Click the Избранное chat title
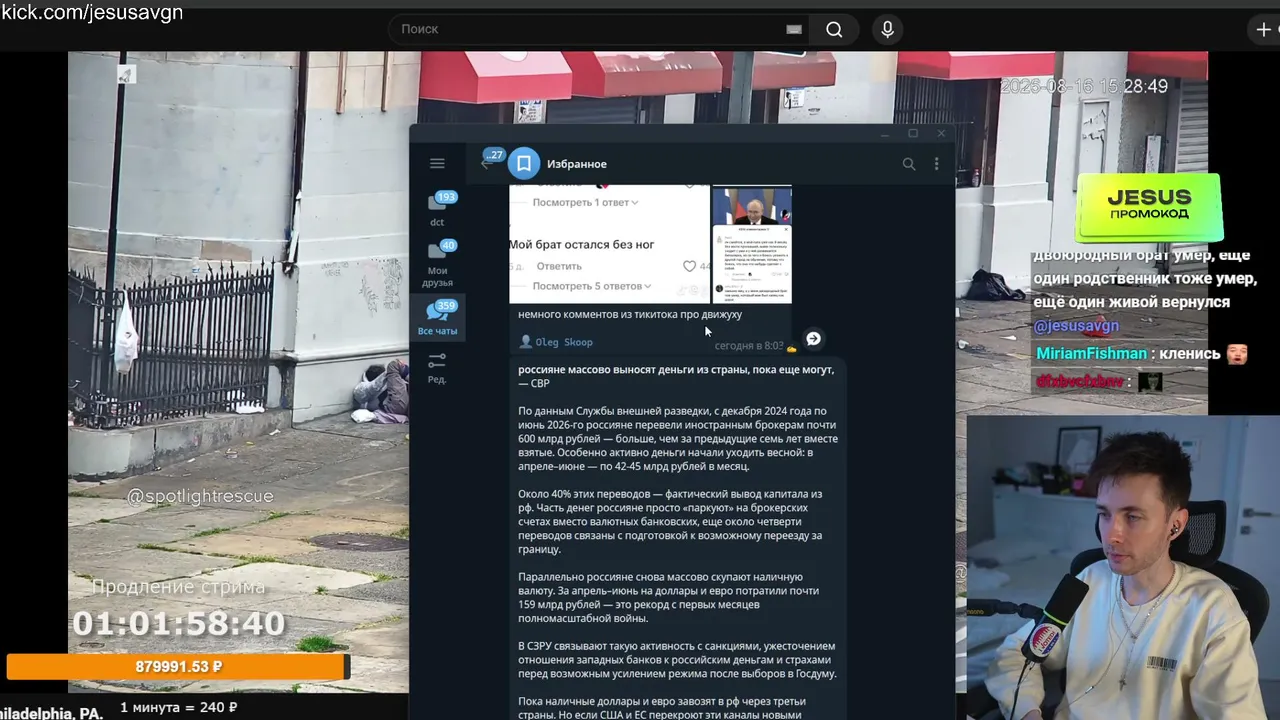Screen dimensions: 1280x720 [x=577, y=164]
